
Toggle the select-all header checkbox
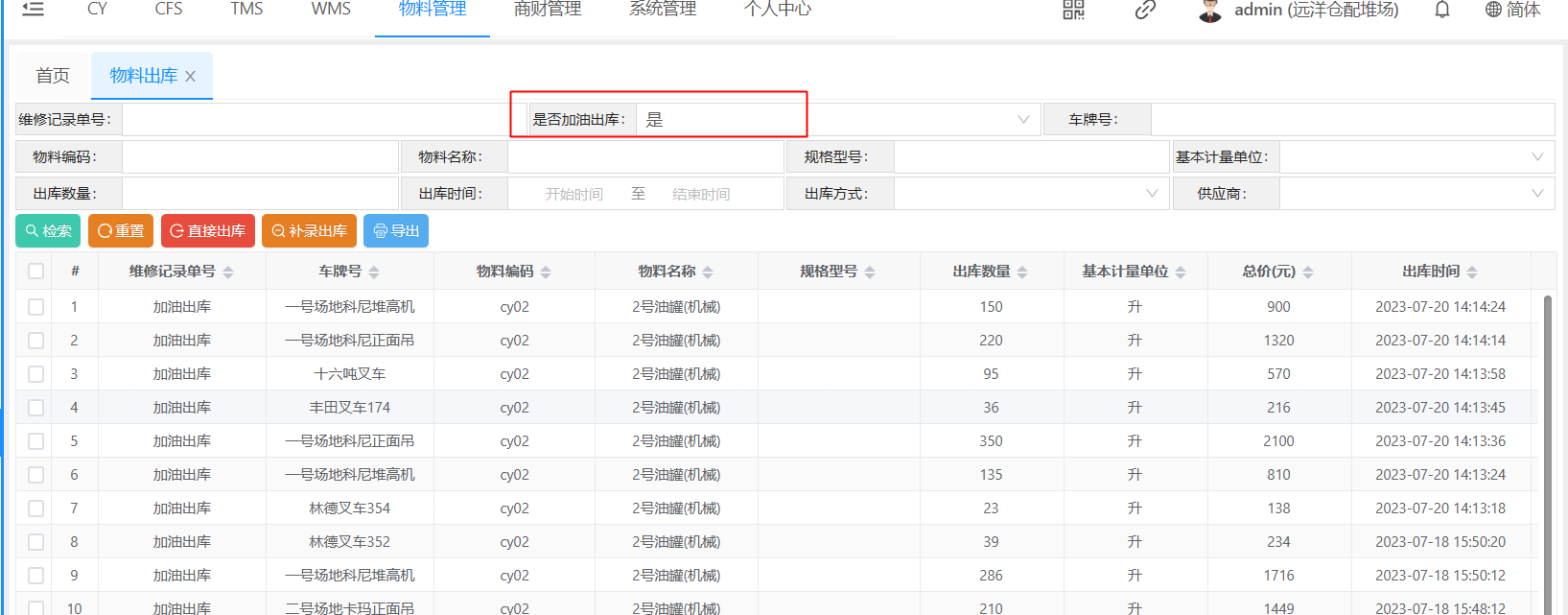(36, 272)
